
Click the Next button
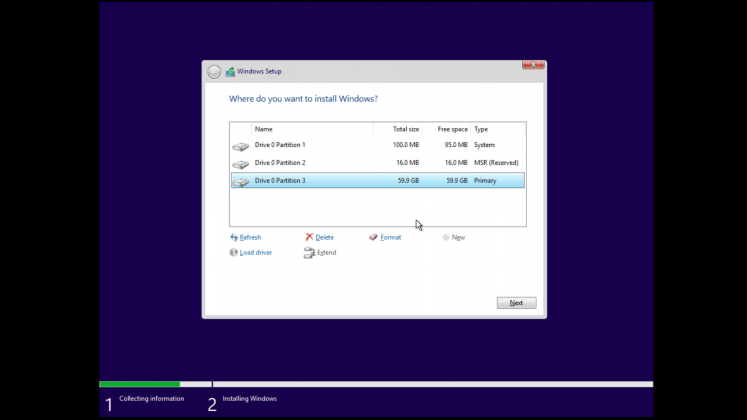tap(516, 303)
